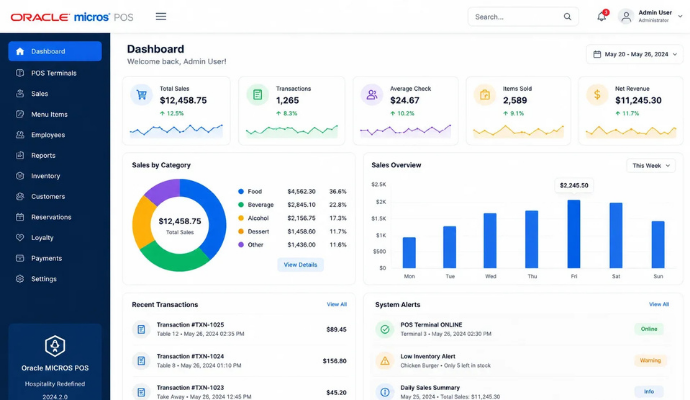Open the May 20 - May 26 date range dropdown
Screen dimensions: 690x400
click(x=635, y=54)
